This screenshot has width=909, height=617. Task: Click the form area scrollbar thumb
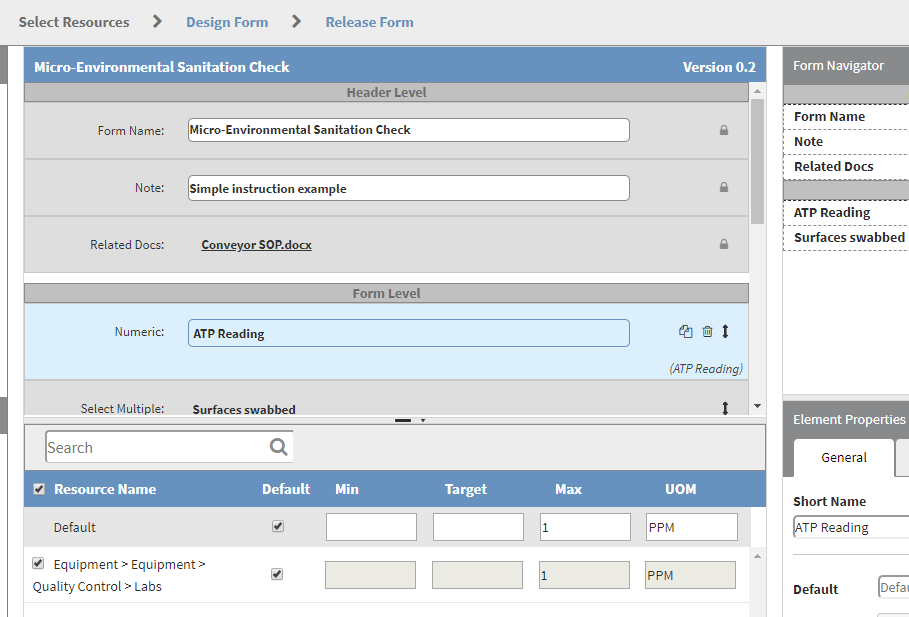tap(757, 161)
